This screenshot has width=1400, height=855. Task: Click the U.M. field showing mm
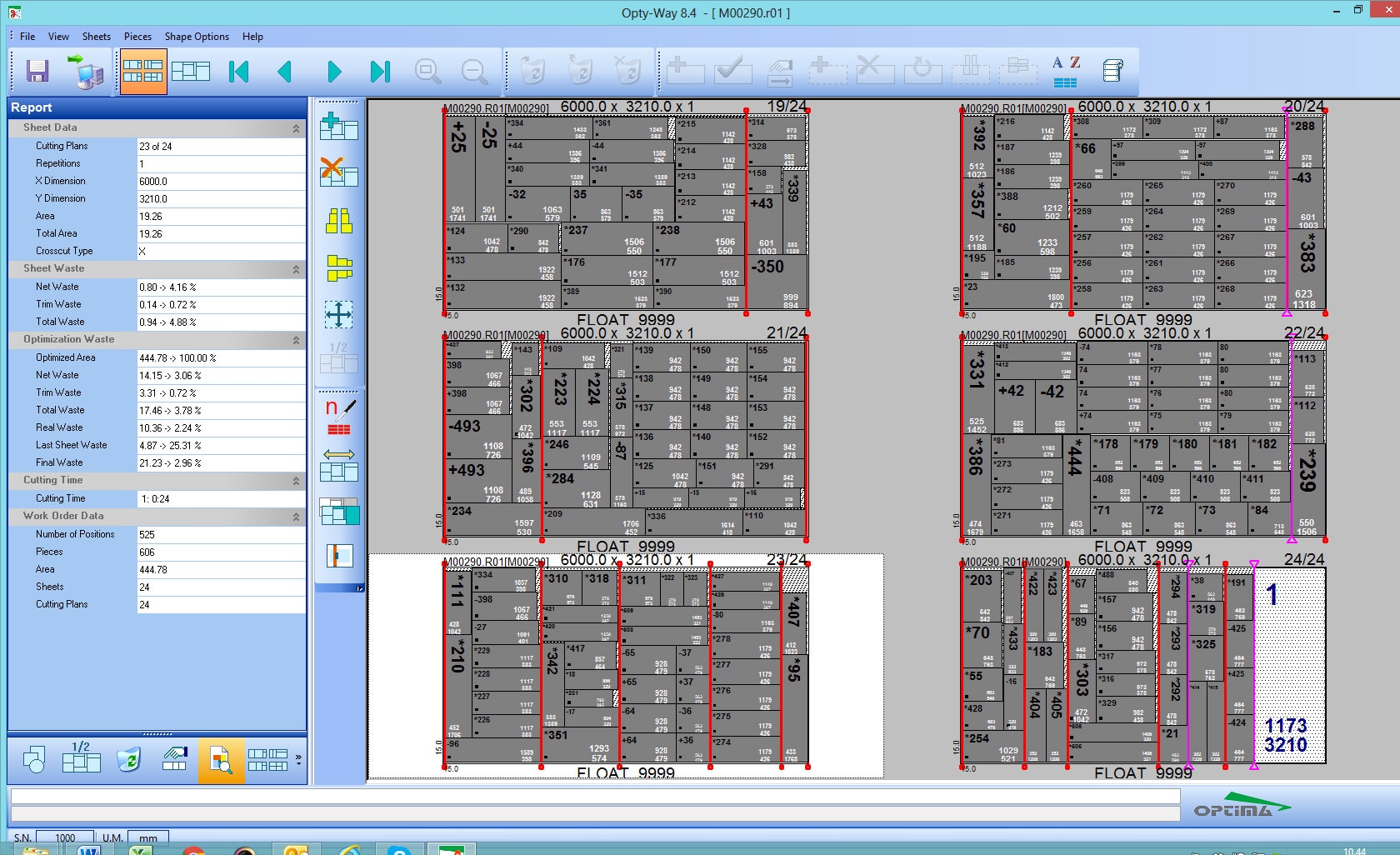tap(147, 837)
